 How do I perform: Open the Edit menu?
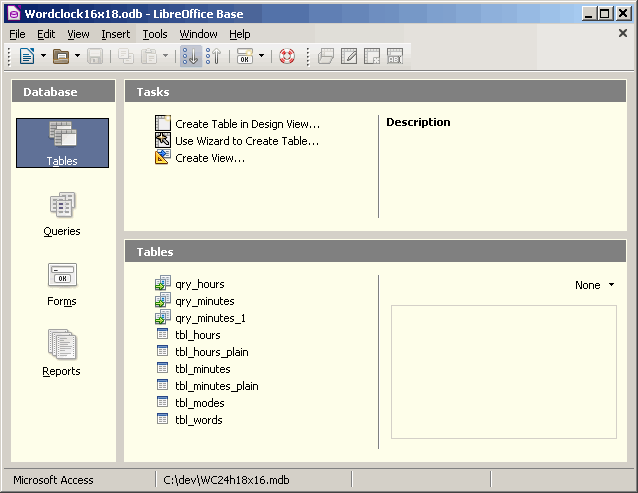click(x=46, y=34)
